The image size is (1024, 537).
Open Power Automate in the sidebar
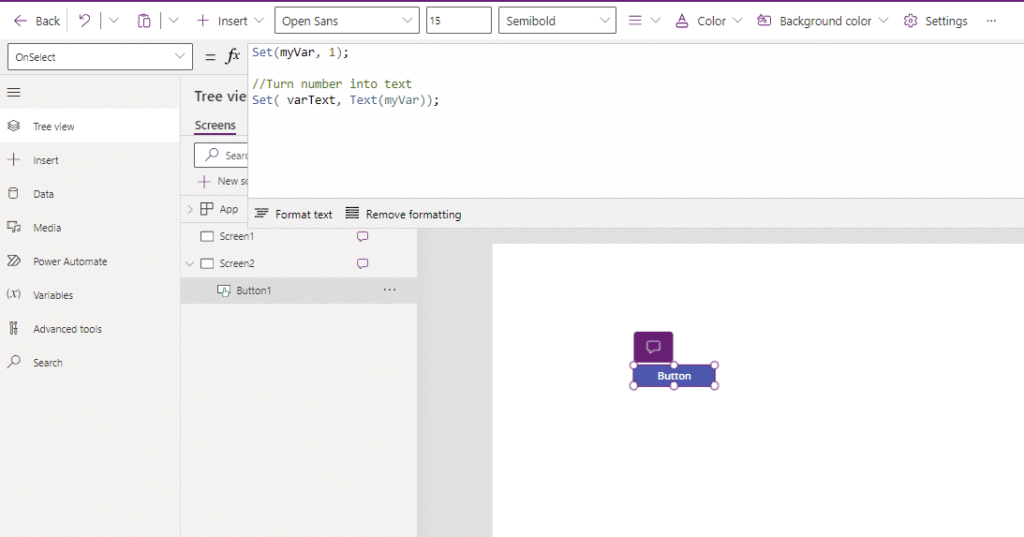pos(89,261)
